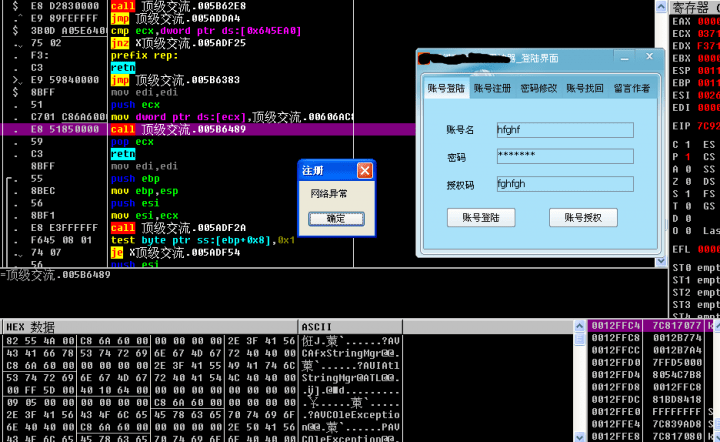Viewport: 720px width, 442px height.
Task: Select the ECX register row
Action: click(695, 34)
